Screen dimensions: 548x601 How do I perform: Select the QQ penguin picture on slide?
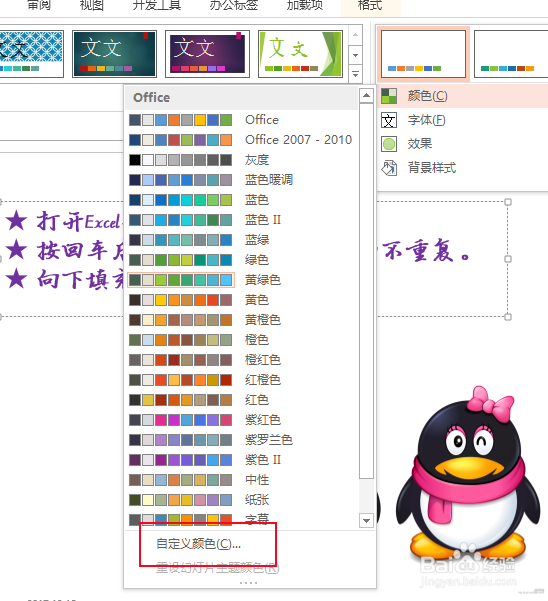[x=468, y=475]
